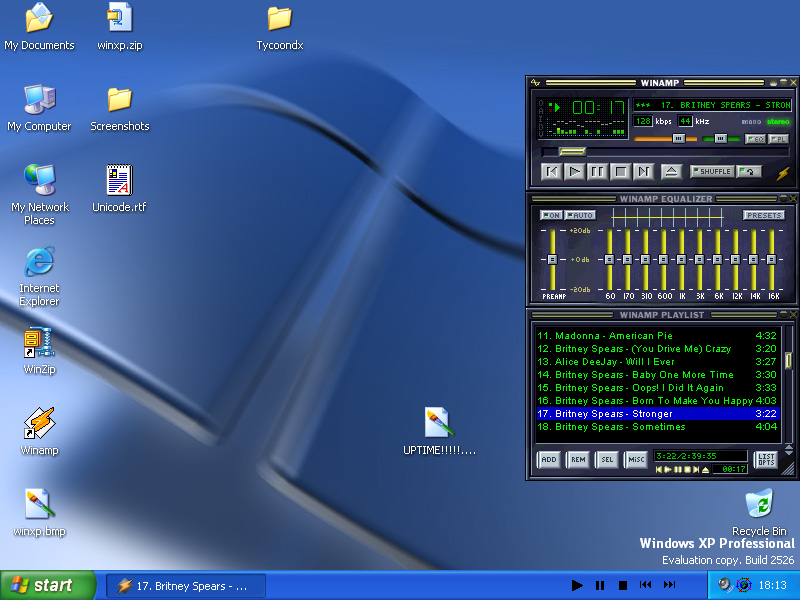Enable equalizer AUTO mode

(x=580, y=215)
